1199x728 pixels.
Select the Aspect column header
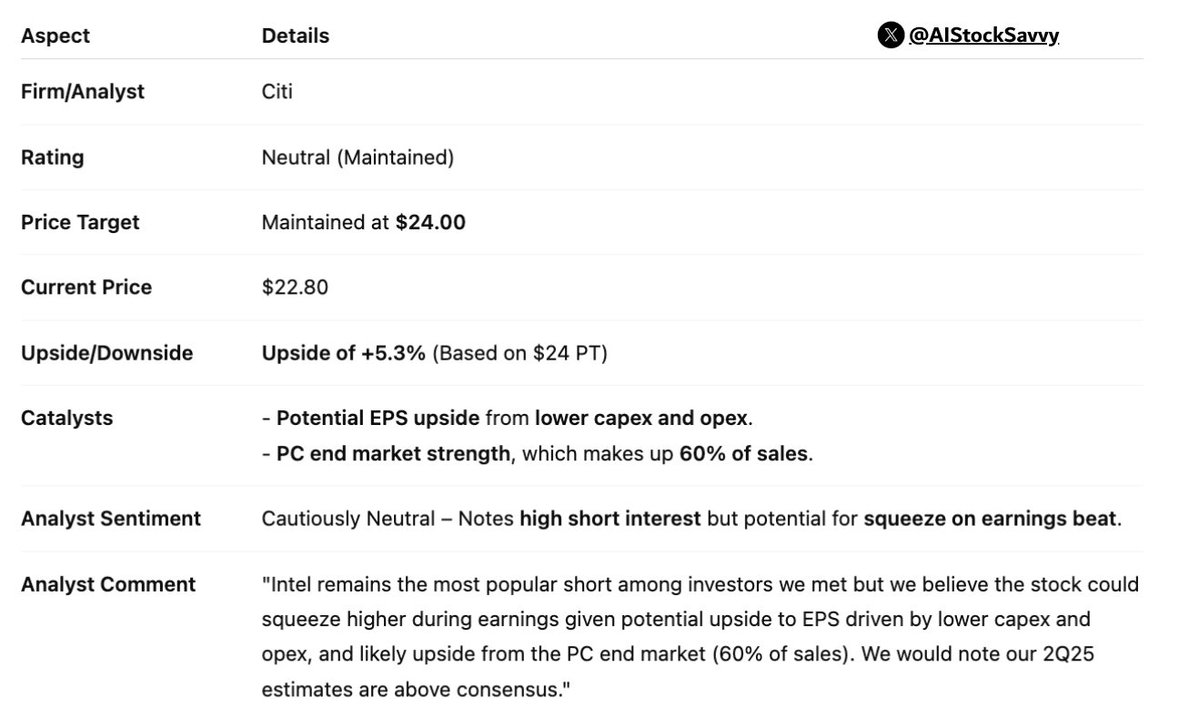pos(55,36)
